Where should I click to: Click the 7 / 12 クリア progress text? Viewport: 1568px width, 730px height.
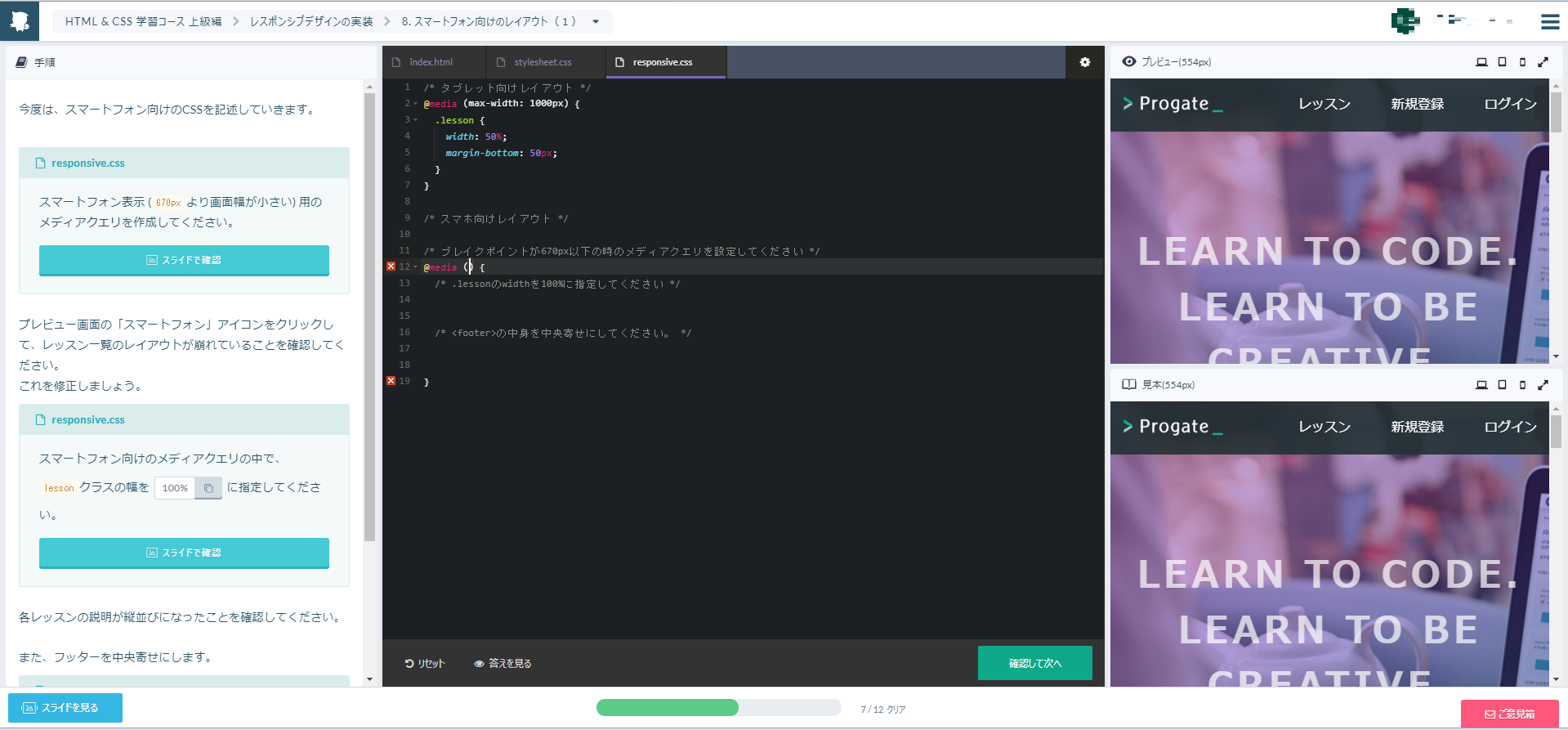pos(882,710)
